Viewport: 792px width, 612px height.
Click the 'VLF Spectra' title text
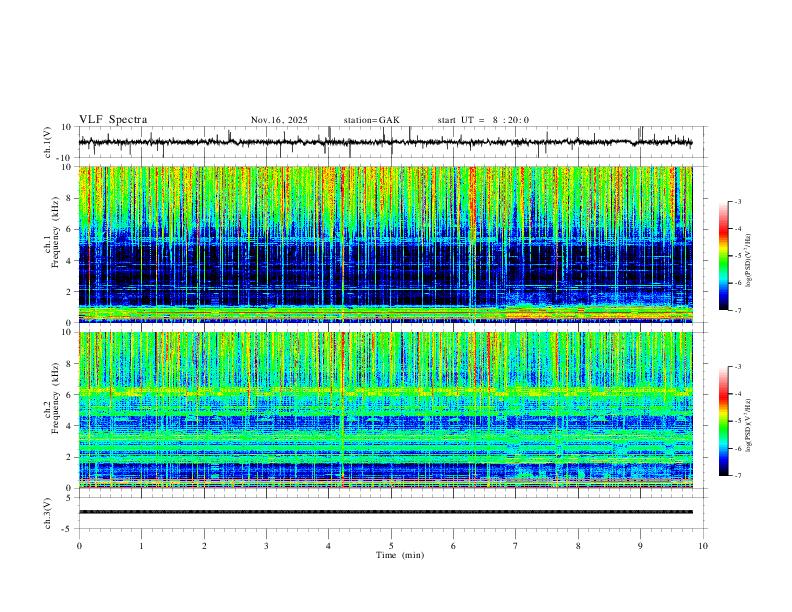tap(113, 120)
